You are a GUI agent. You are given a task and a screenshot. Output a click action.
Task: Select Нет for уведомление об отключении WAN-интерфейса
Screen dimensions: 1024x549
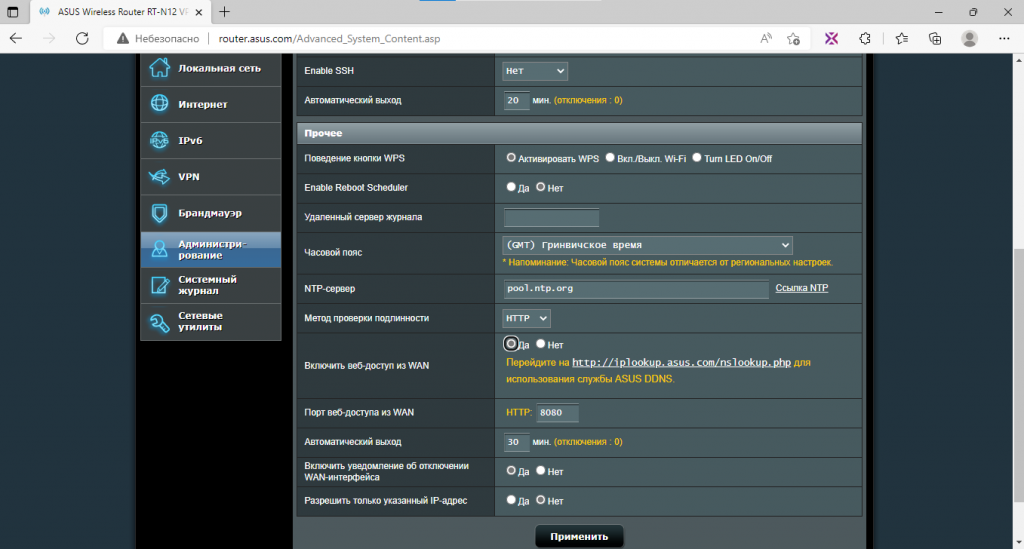coord(541,471)
